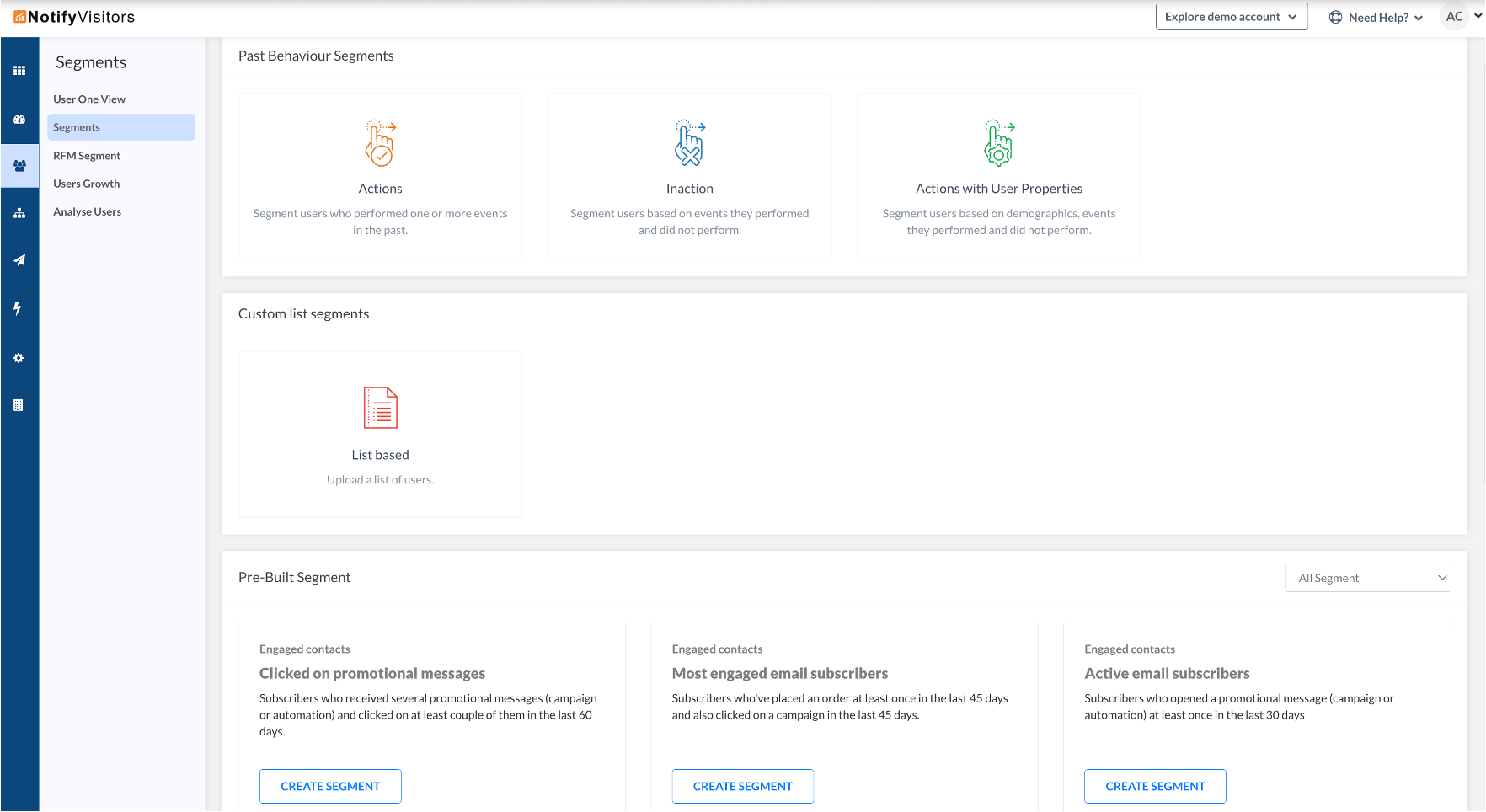Open Analyse Users in the side menu
Image resolution: width=1486 pixels, height=812 pixels.
point(88,211)
